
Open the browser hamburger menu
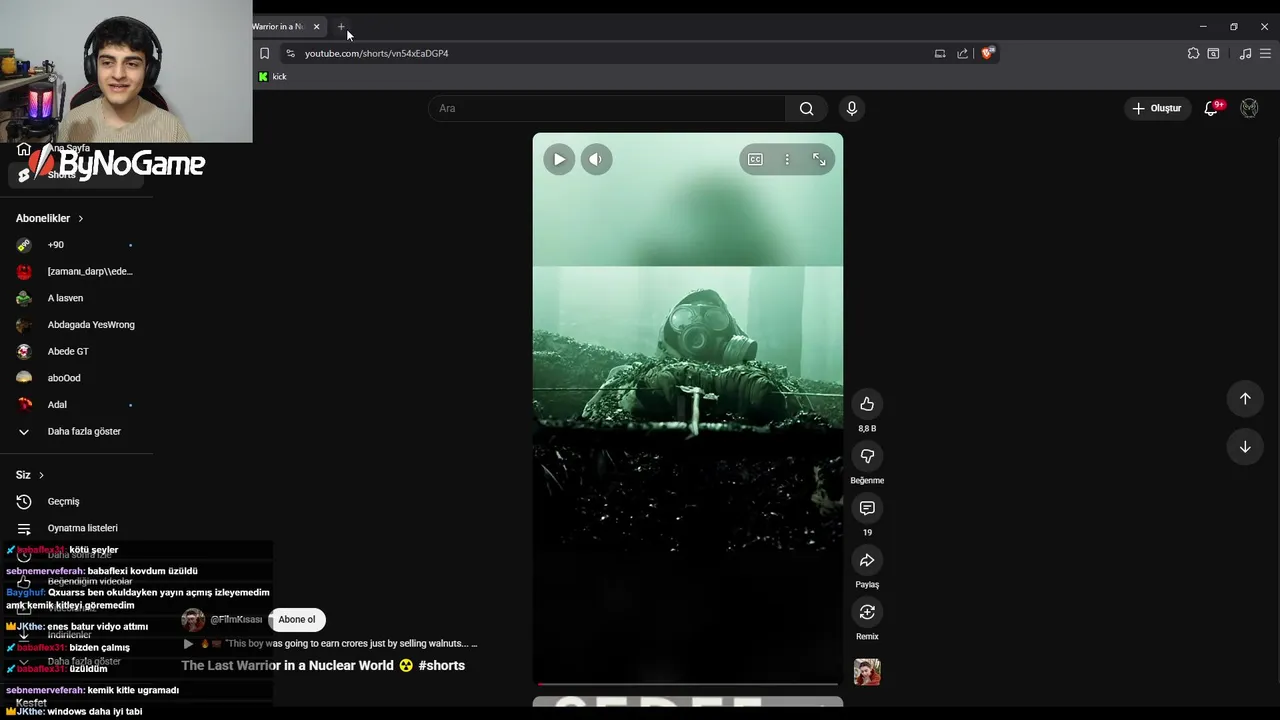(x=1267, y=53)
